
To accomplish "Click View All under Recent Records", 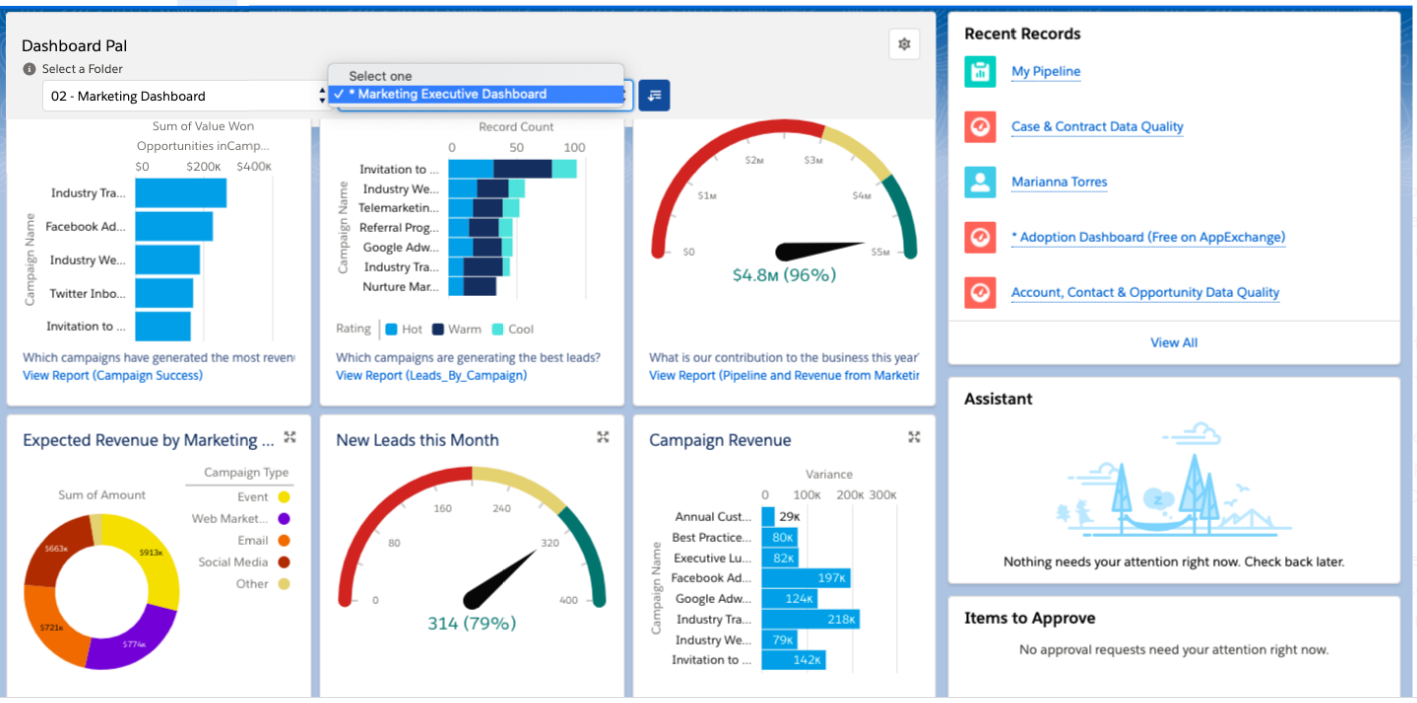I will (1173, 342).
